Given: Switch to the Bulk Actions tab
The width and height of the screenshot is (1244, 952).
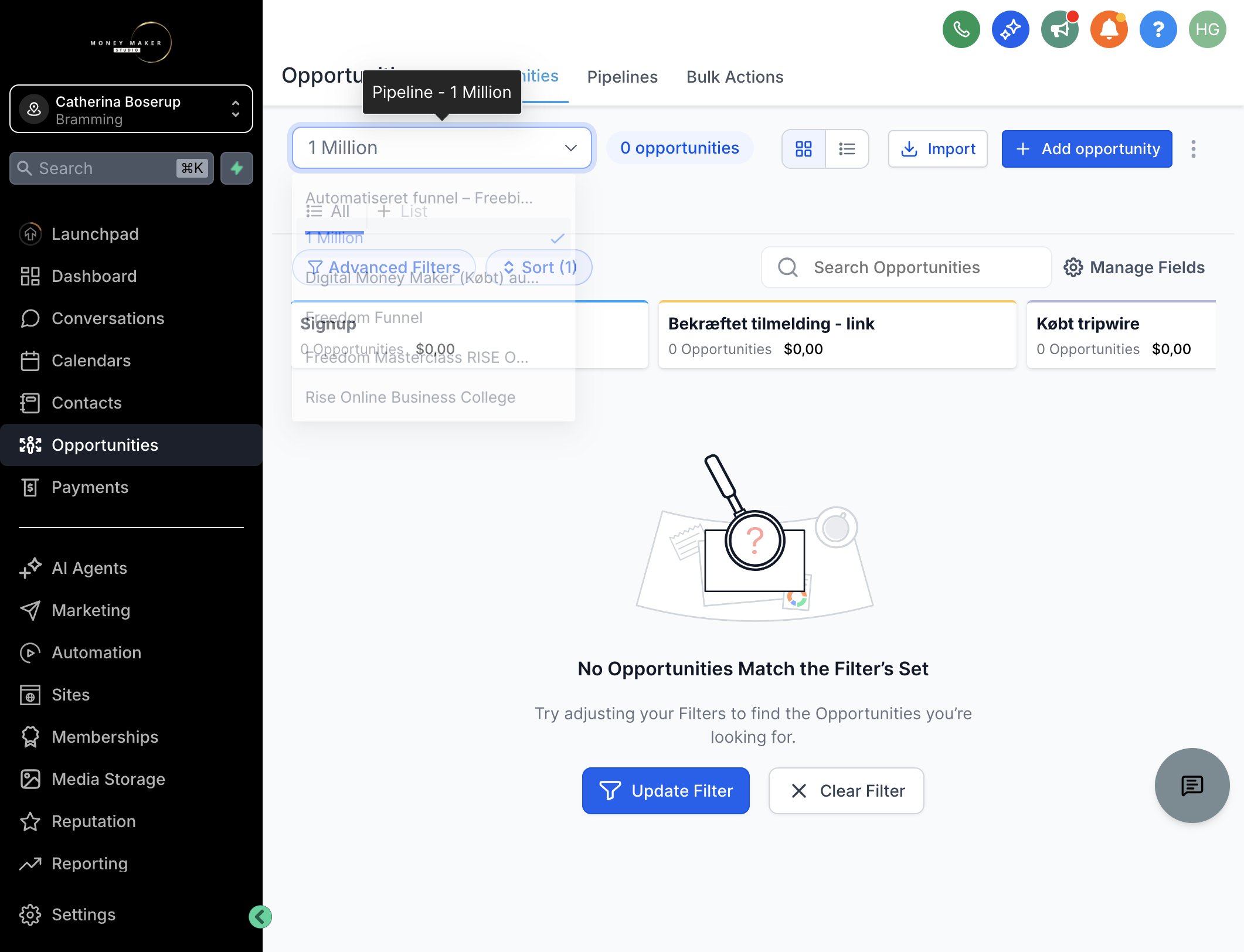Looking at the screenshot, I should (x=735, y=77).
